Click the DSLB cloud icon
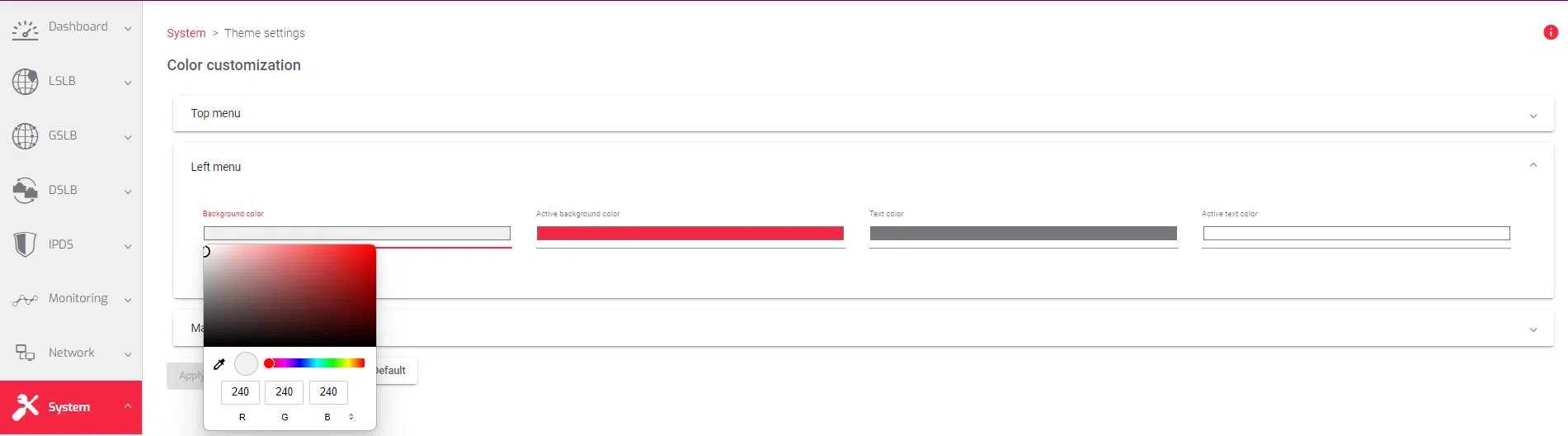The height and width of the screenshot is (436, 1568). [x=25, y=191]
